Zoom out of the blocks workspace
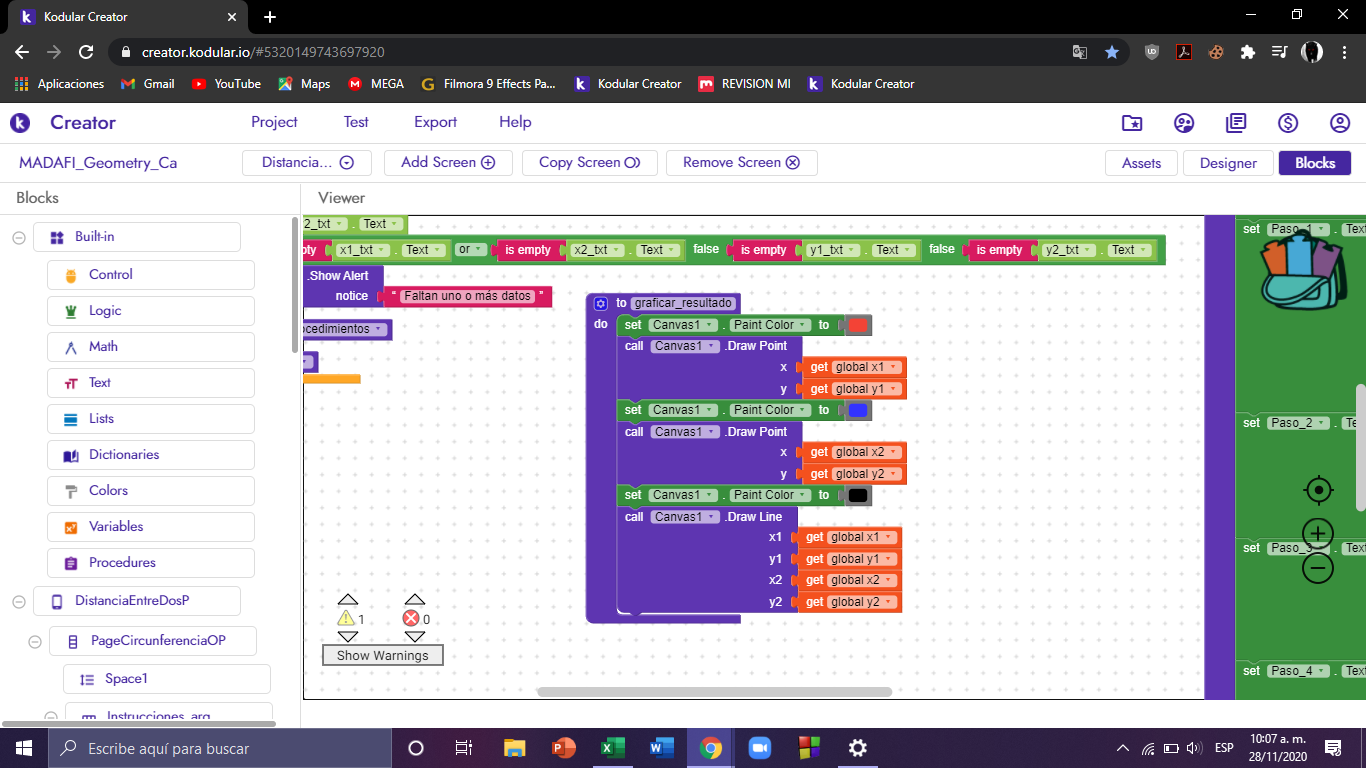1366x768 pixels. [x=1318, y=568]
